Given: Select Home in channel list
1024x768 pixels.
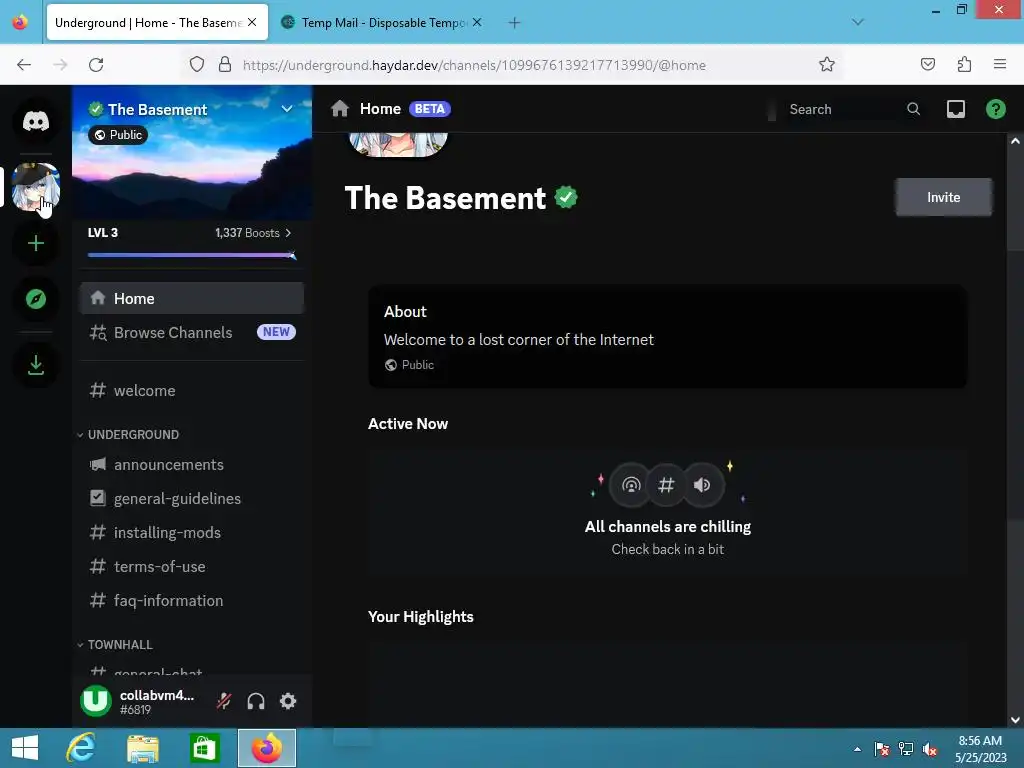Looking at the screenshot, I should pyautogui.click(x=191, y=298).
